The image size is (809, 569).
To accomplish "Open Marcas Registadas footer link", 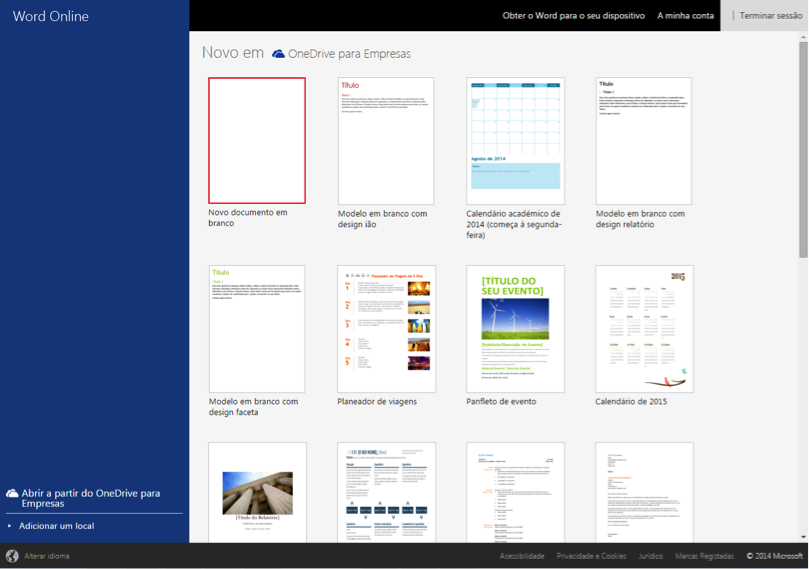I will click(704, 556).
